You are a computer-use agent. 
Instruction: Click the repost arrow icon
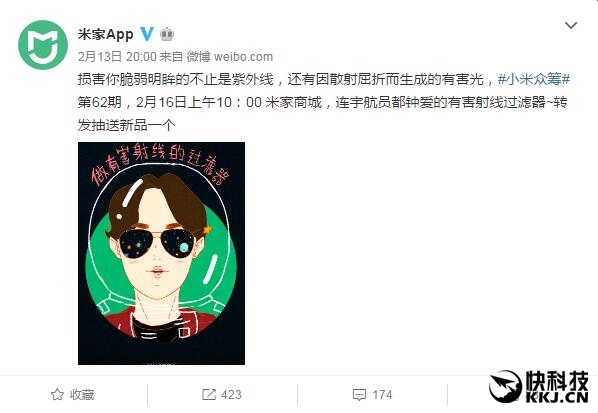tap(209, 394)
